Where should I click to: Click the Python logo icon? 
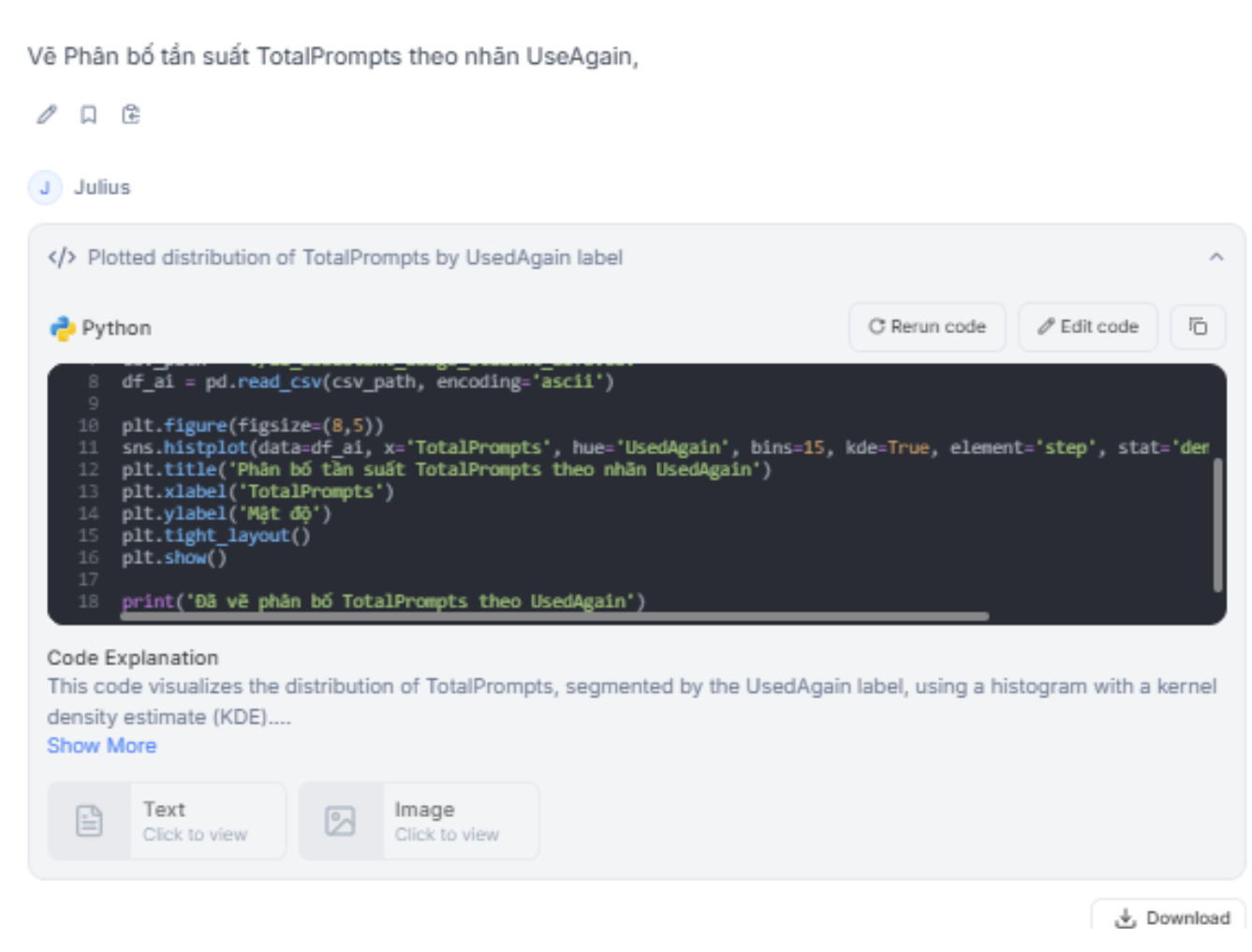[x=63, y=328]
